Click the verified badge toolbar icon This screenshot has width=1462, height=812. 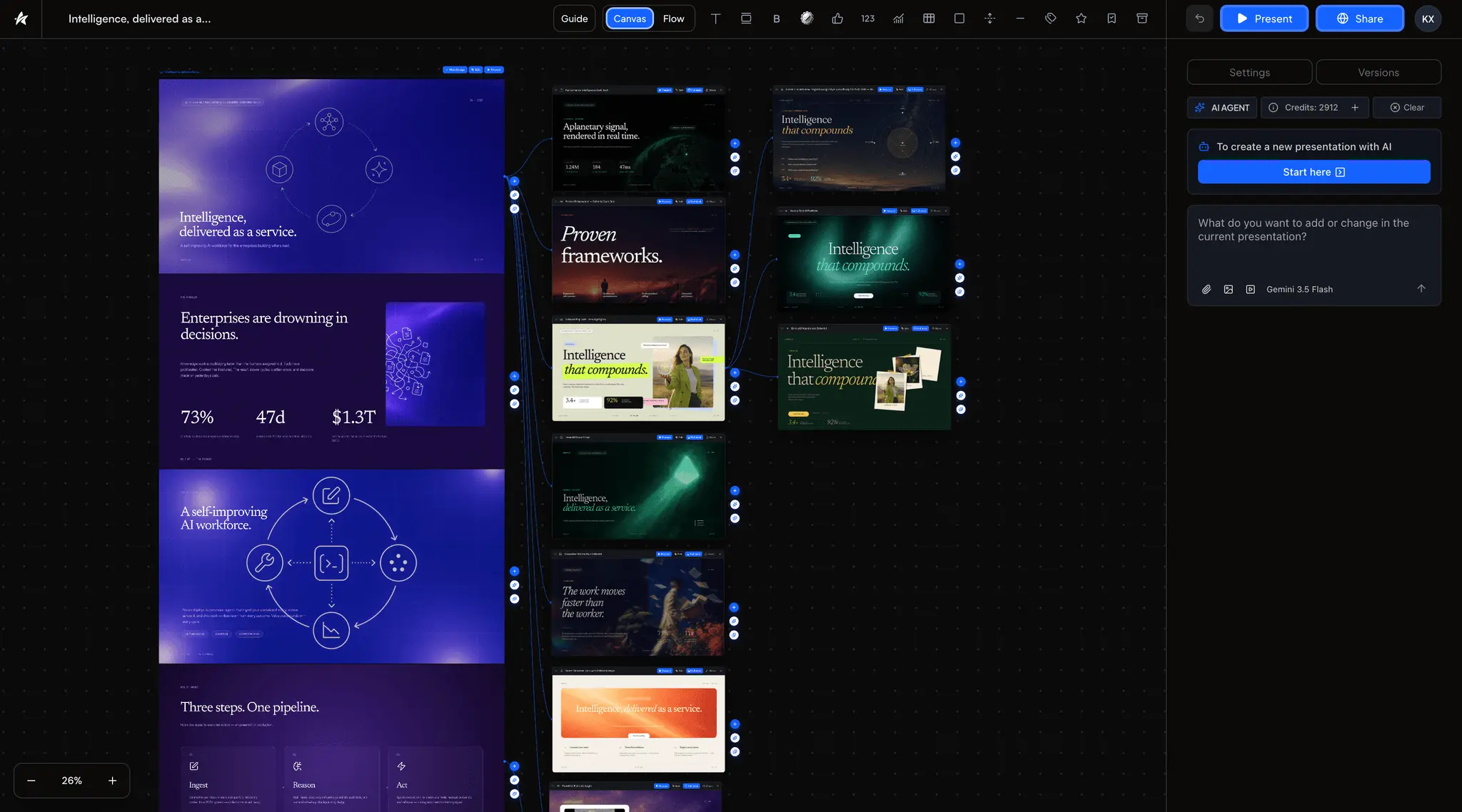[807, 19]
